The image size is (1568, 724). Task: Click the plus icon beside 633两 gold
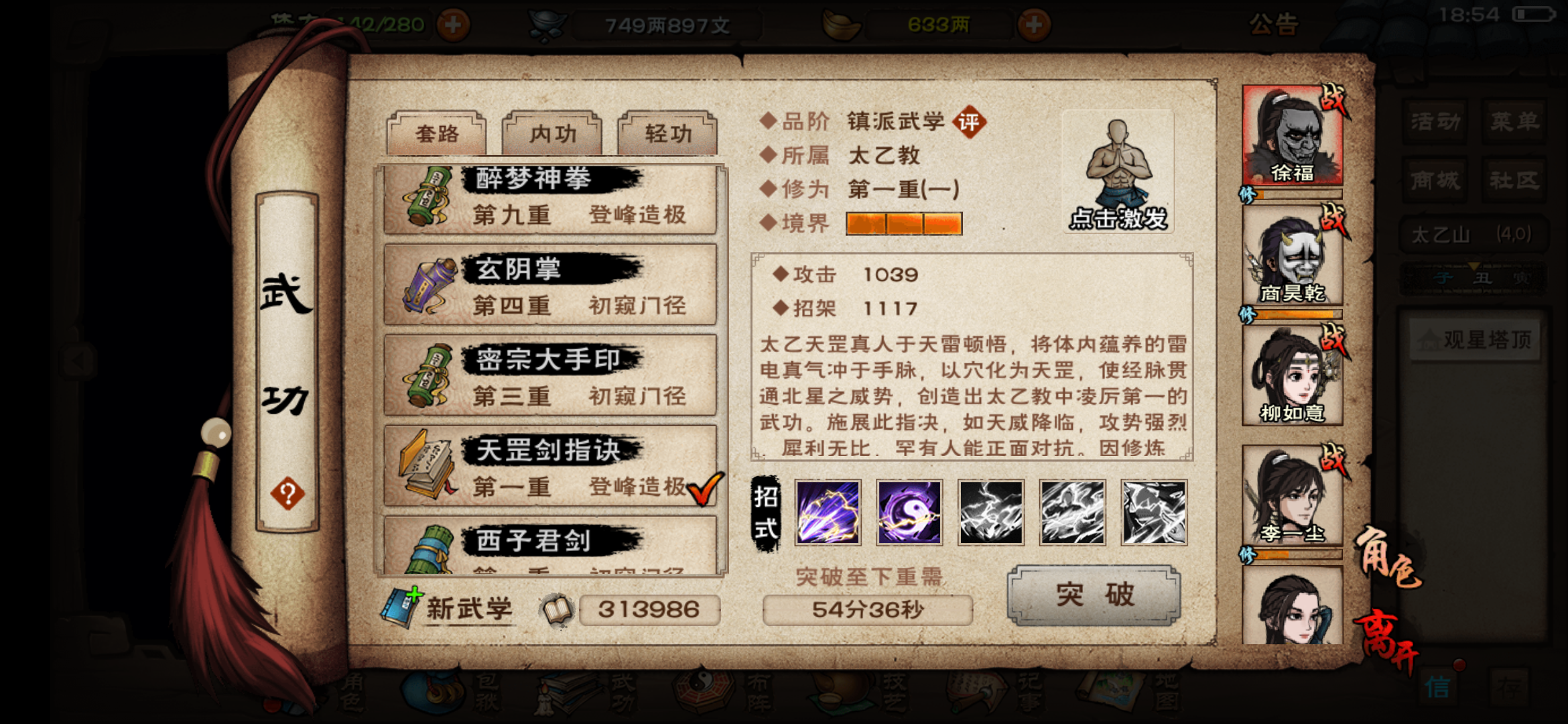(1034, 25)
